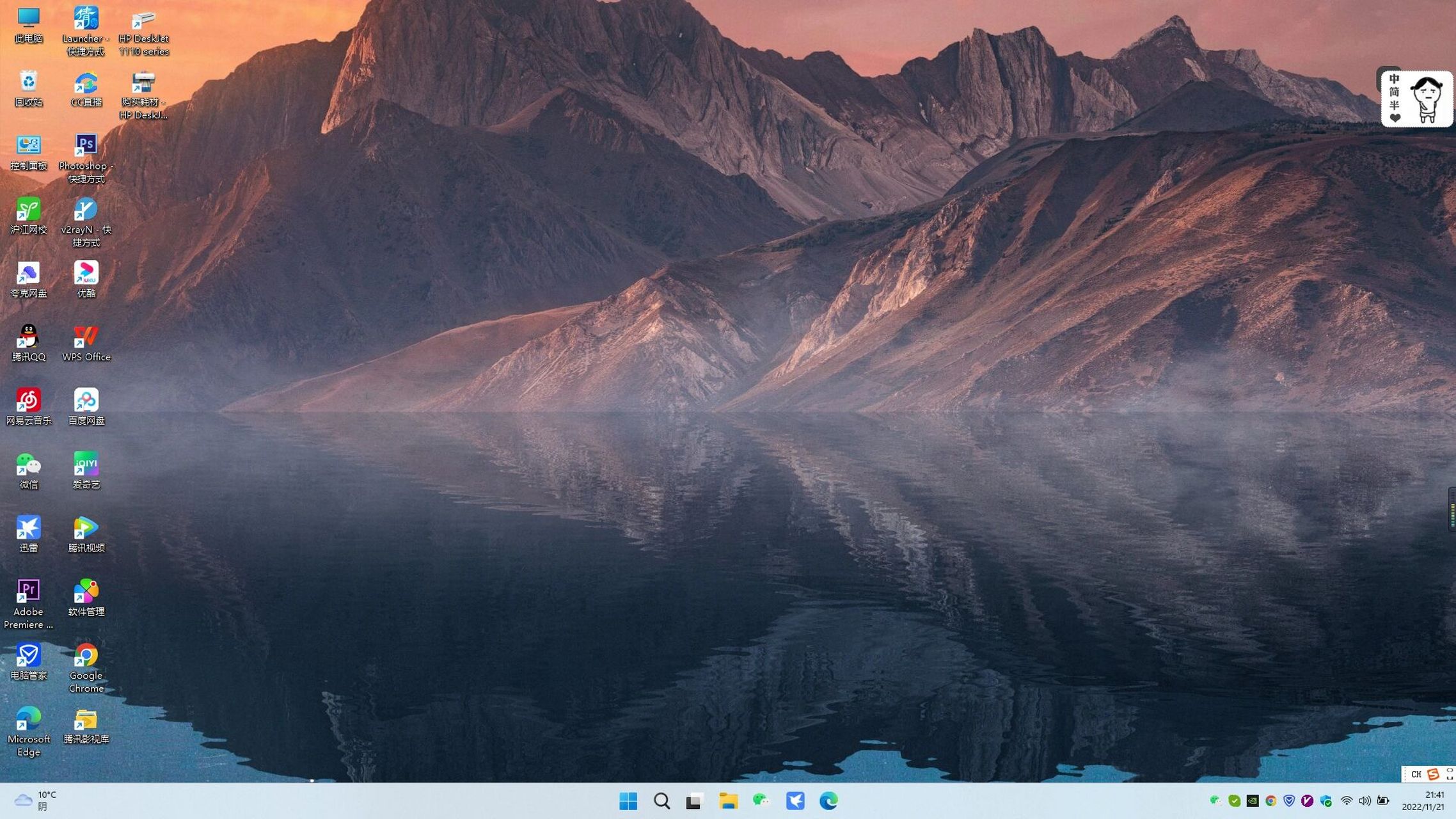This screenshot has width=1456, height=819.
Task: Click the Google Chrome desktop shortcut
Action: click(x=86, y=655)
